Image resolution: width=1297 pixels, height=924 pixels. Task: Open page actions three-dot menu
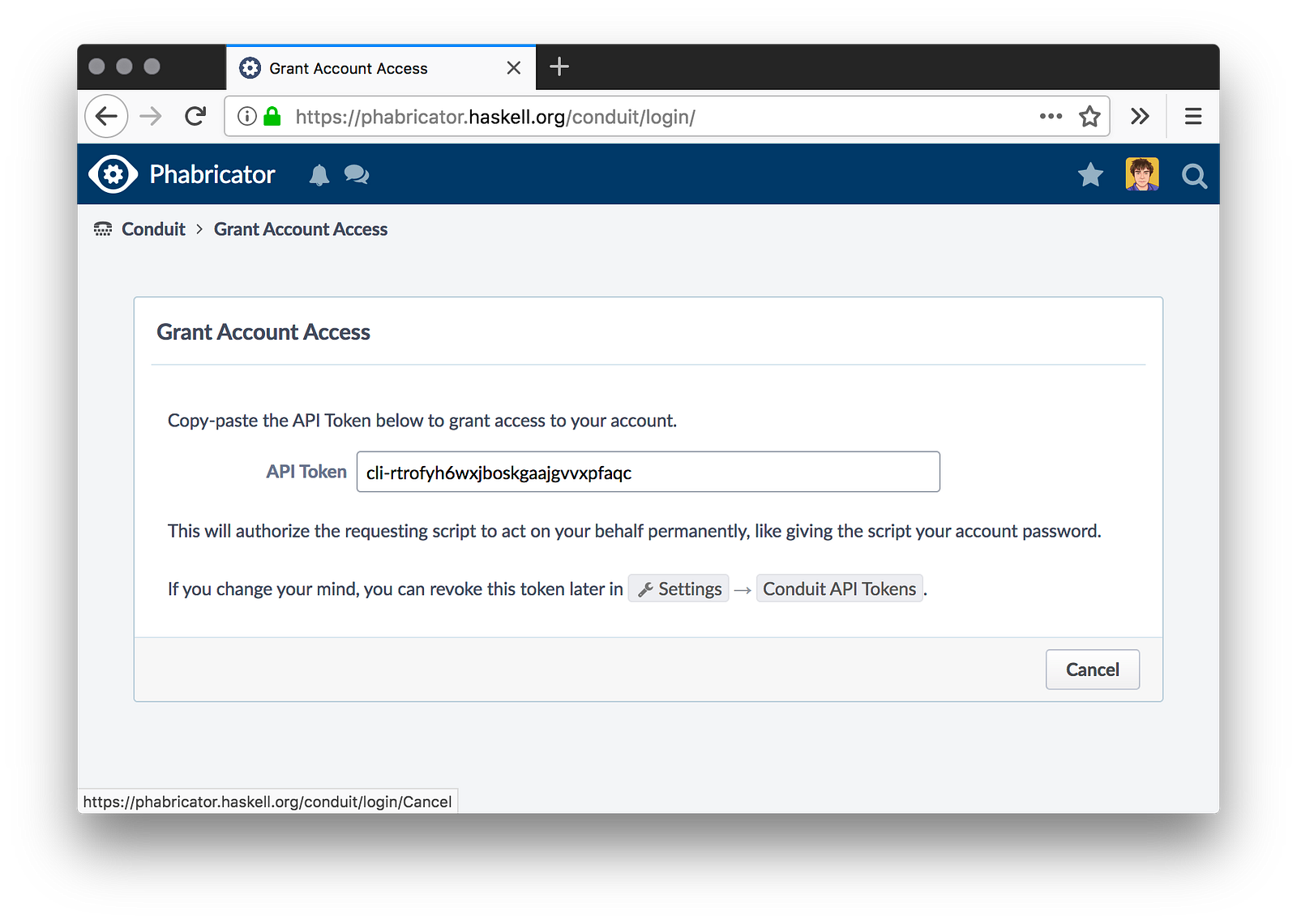(1051, 117)
